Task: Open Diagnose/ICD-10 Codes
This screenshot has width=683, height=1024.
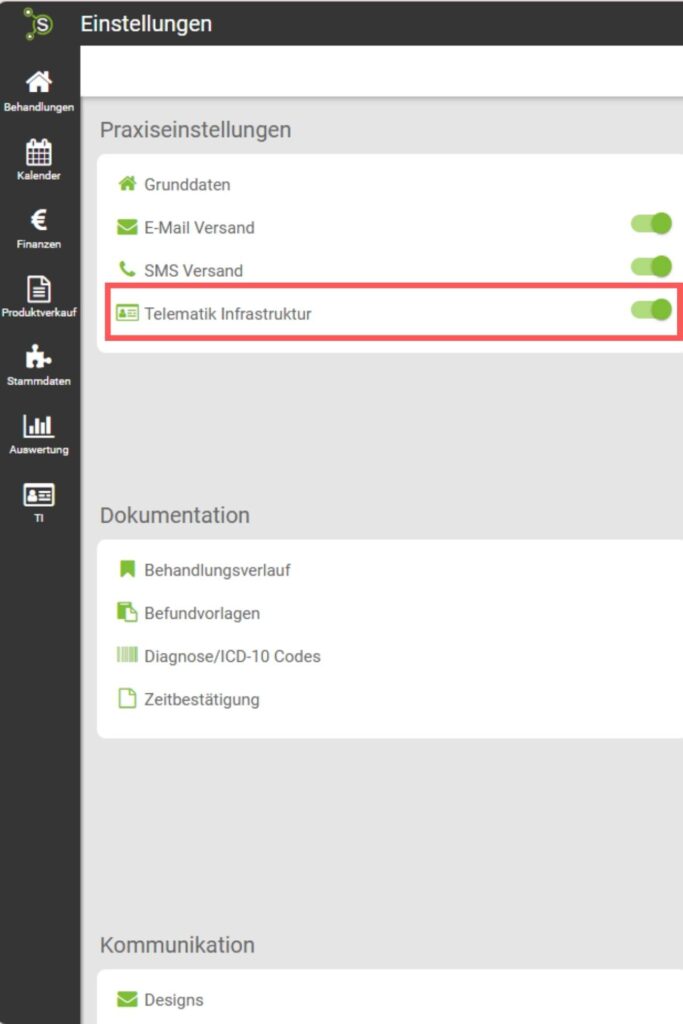Action: pos(232,656)
